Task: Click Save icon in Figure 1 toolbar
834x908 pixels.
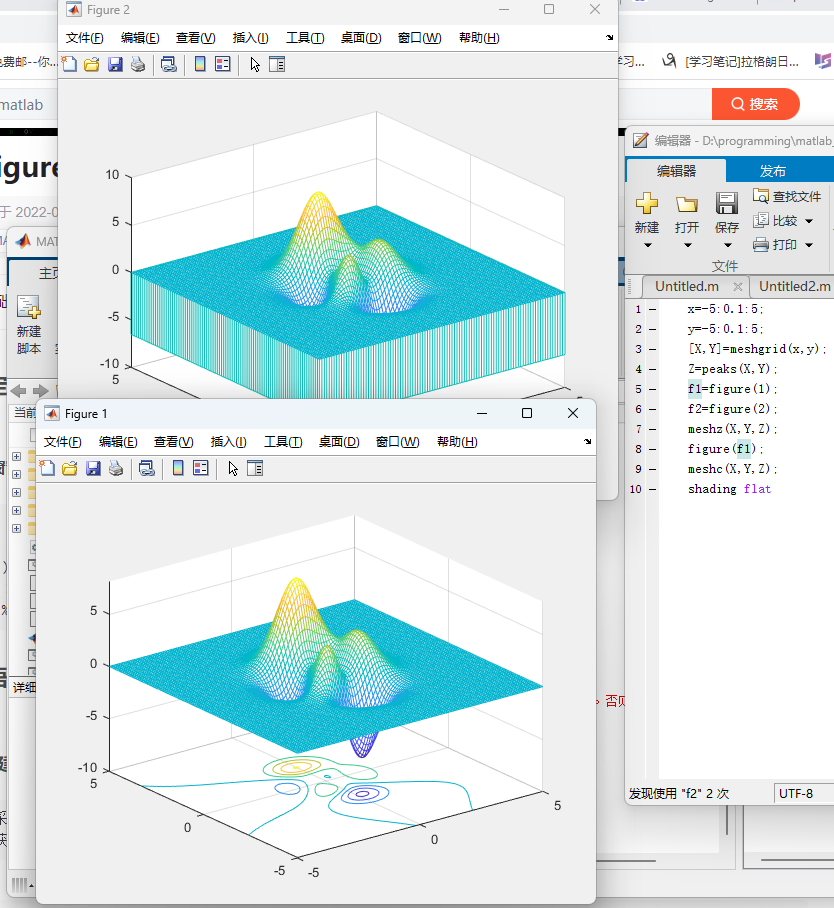Action: 93,468
